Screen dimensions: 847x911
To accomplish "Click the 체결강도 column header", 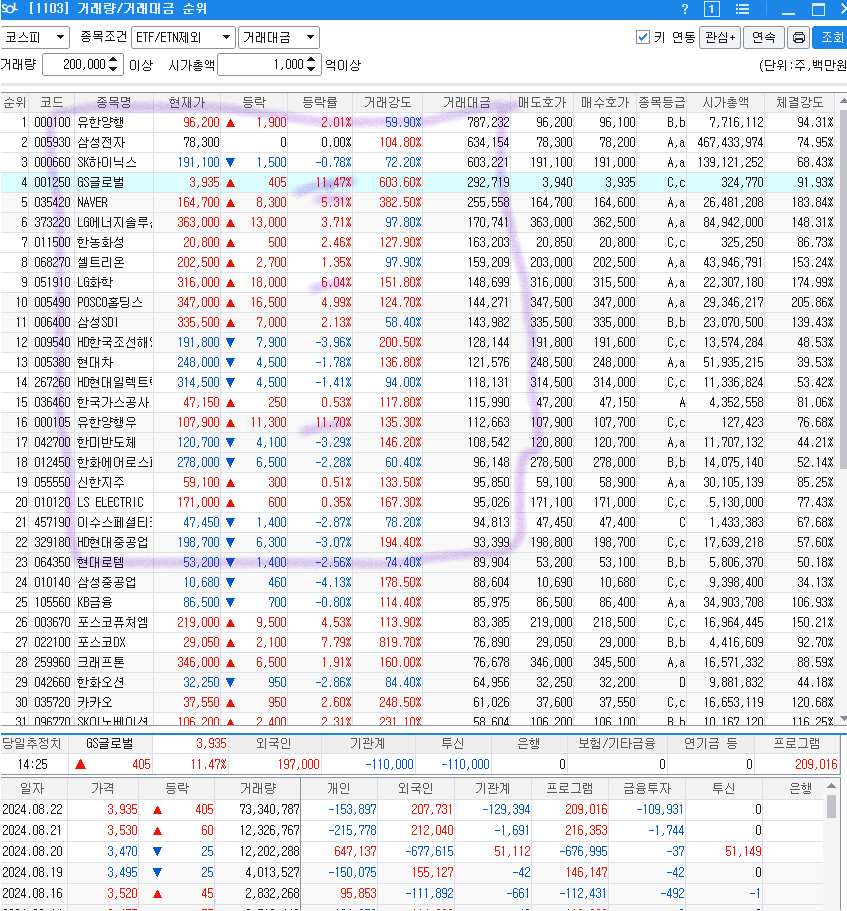I will click(x=799, y=103).
